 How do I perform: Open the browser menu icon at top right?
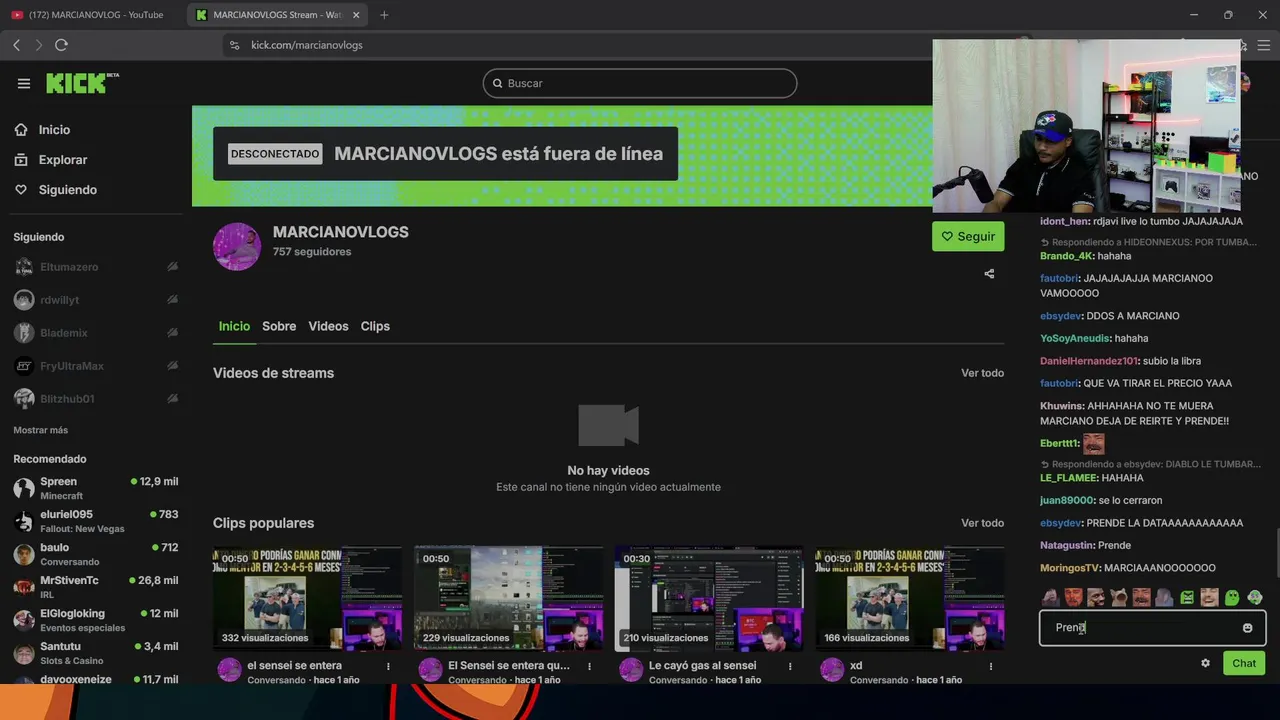point(1264,45)
